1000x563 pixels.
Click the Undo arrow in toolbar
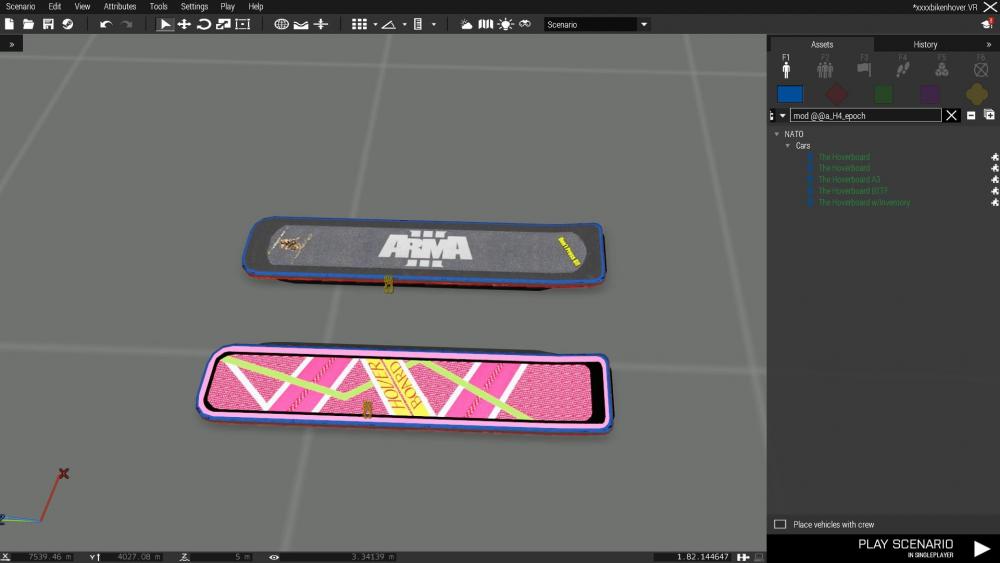(x=106, y=24)
